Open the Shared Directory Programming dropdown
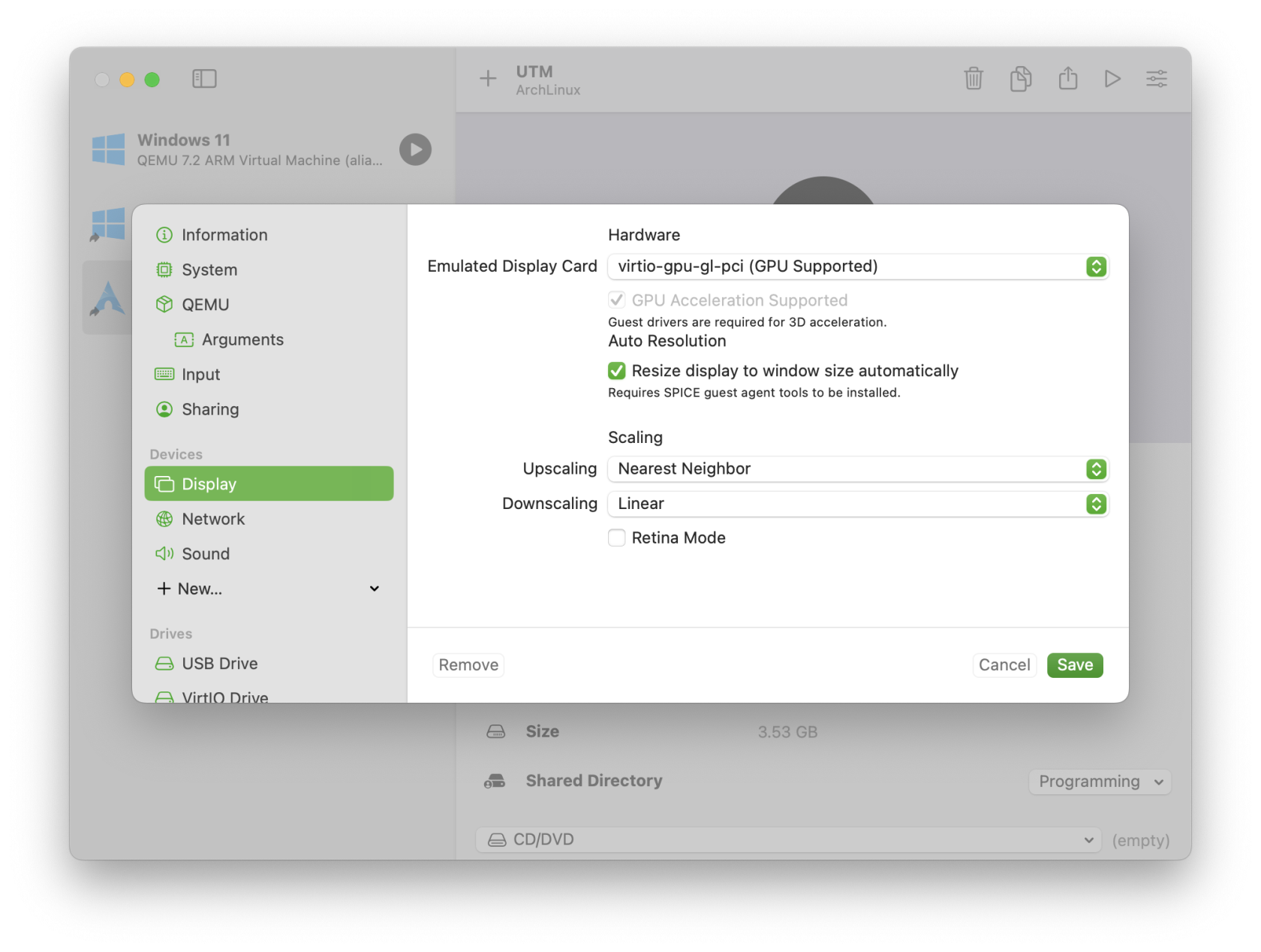 coord(1100,782)
